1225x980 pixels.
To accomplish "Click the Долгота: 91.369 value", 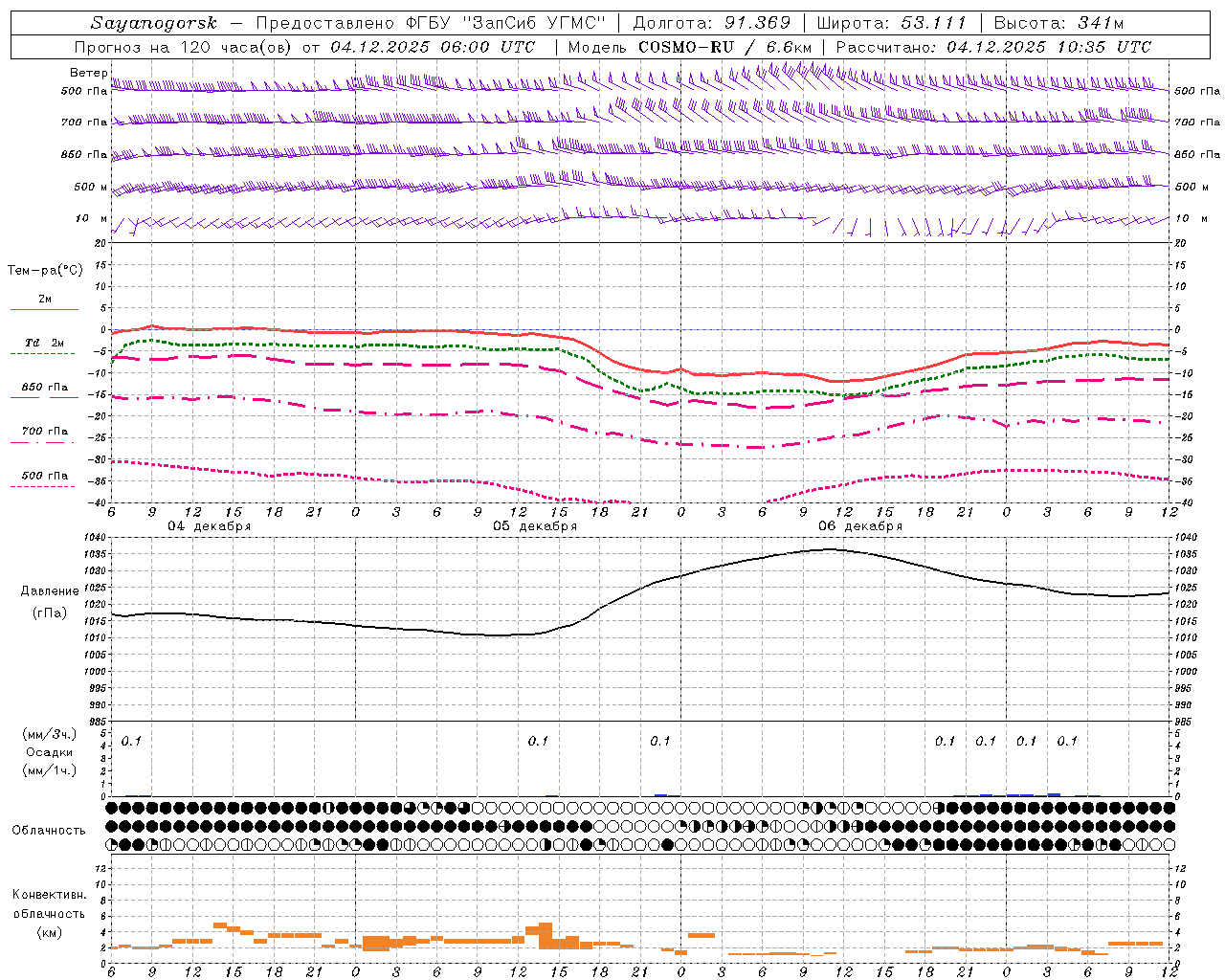I will [x=712, y=23].
